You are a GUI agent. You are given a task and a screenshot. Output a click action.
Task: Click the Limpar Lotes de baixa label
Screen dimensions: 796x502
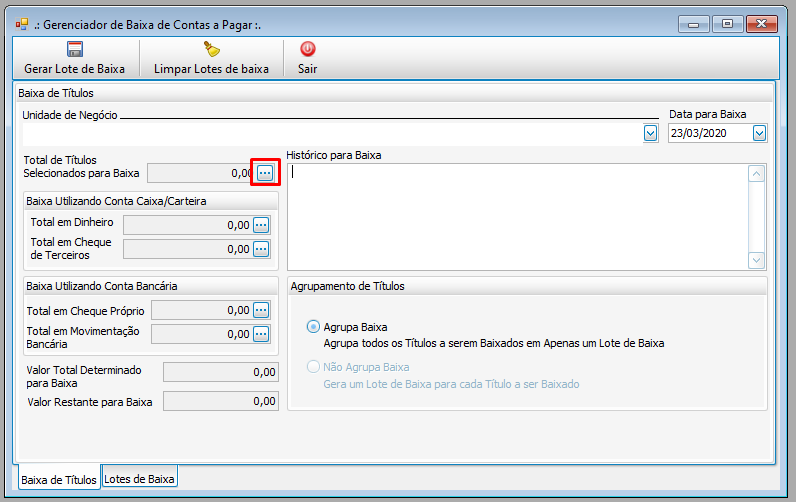211,69
